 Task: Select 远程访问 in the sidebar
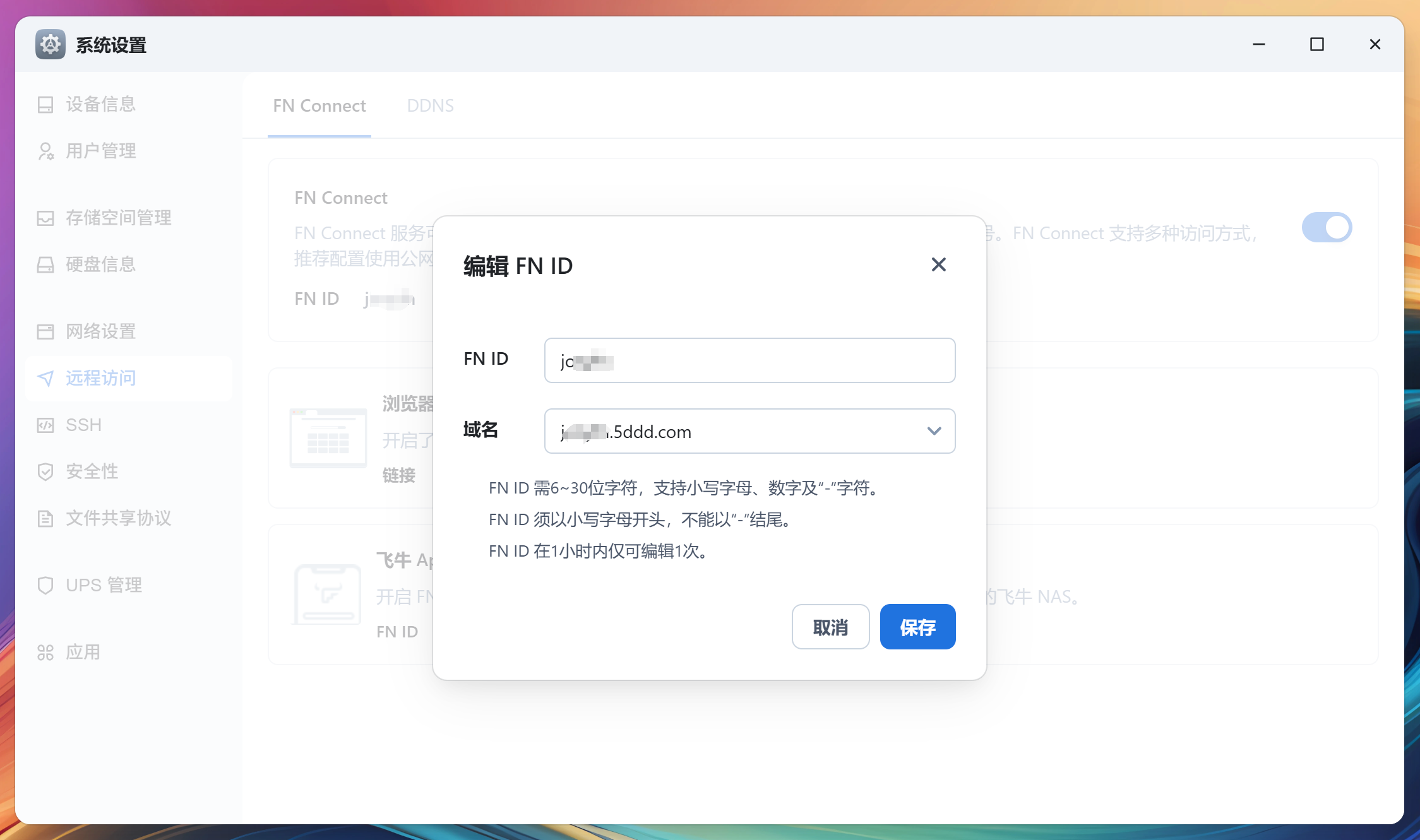[100, 378]
